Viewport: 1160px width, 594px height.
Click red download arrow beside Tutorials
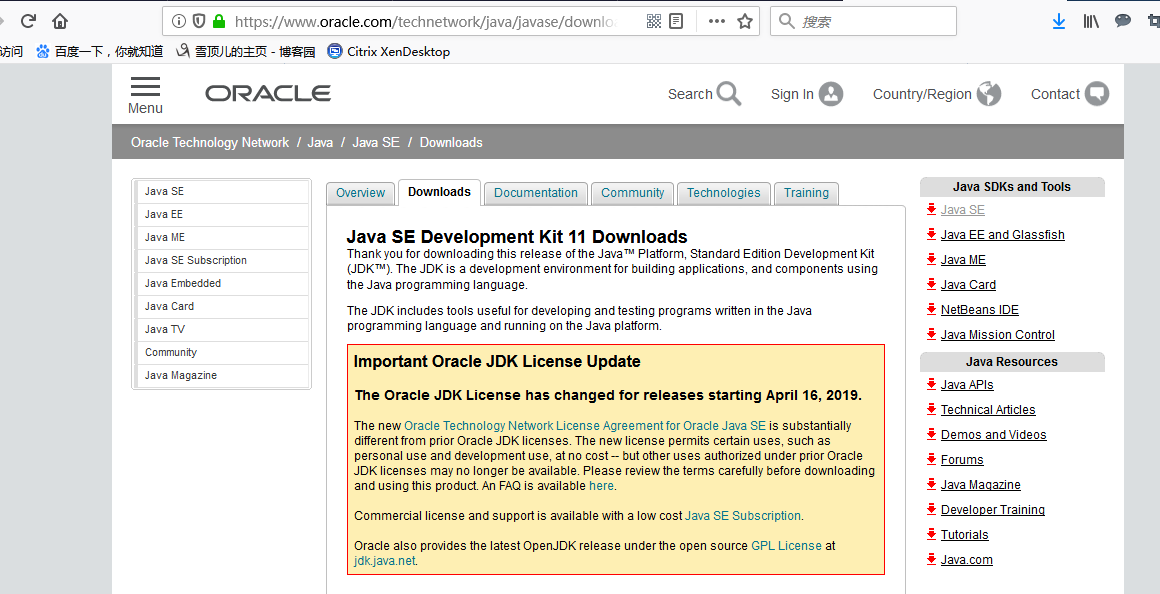pyautogui.click(x=931, y=533)
